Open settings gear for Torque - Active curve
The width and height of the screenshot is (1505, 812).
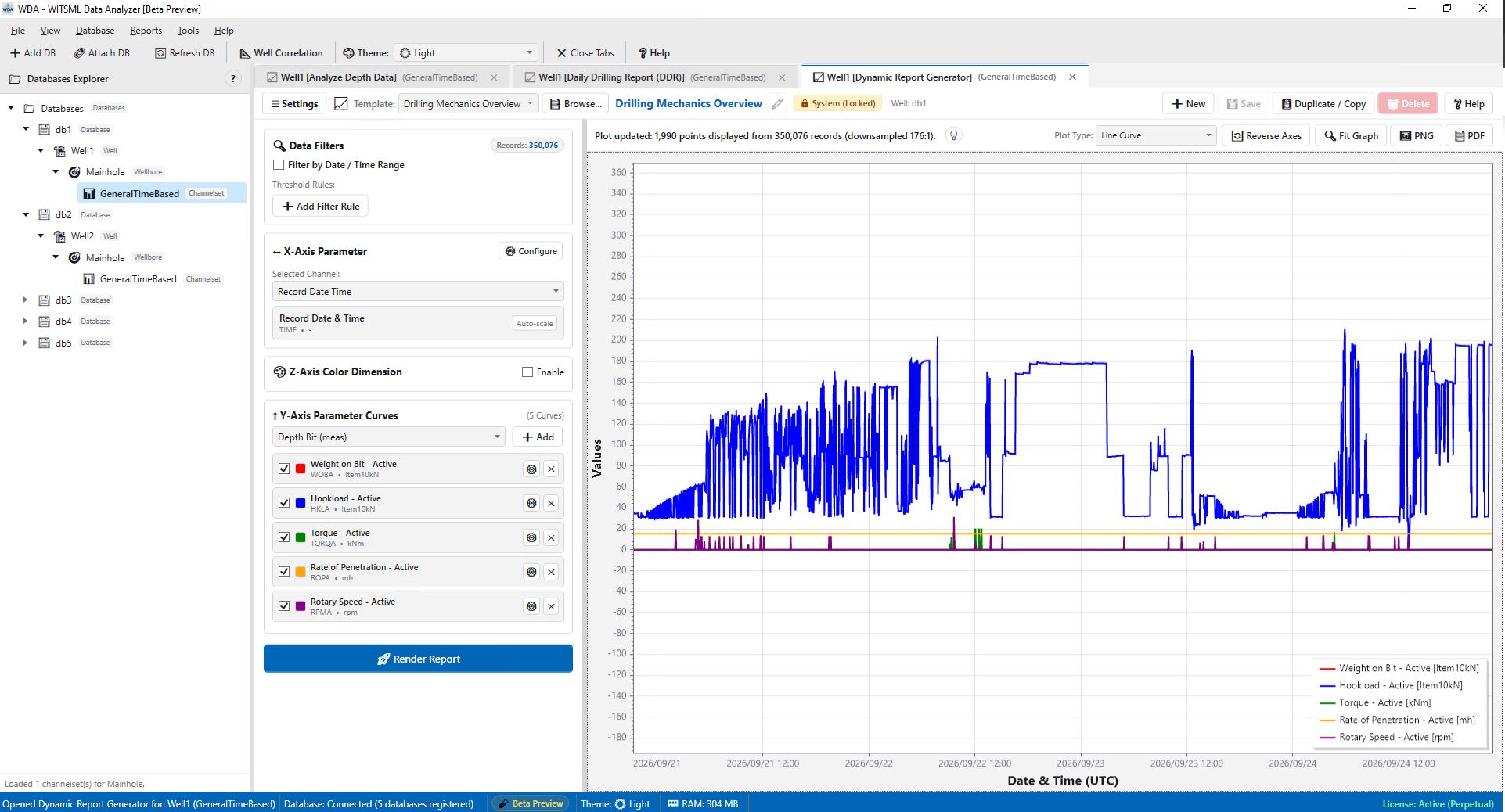531,538
